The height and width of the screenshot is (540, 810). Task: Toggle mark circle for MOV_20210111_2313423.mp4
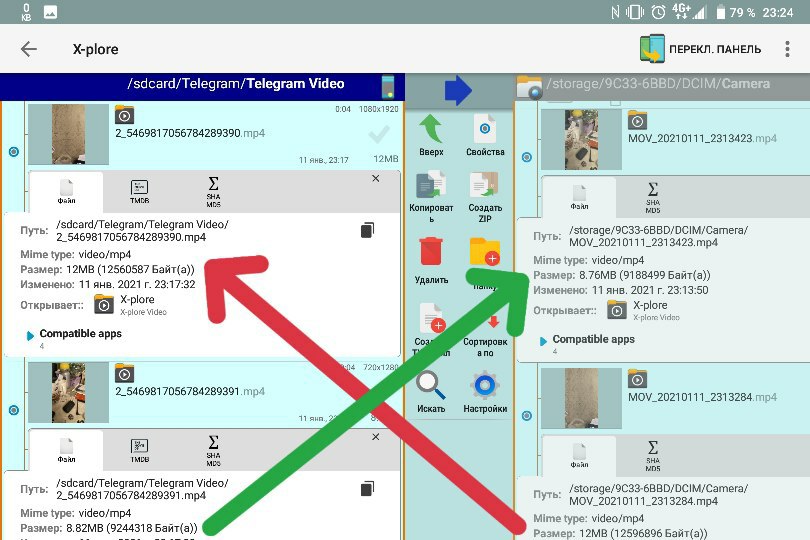tap(526, 157)
